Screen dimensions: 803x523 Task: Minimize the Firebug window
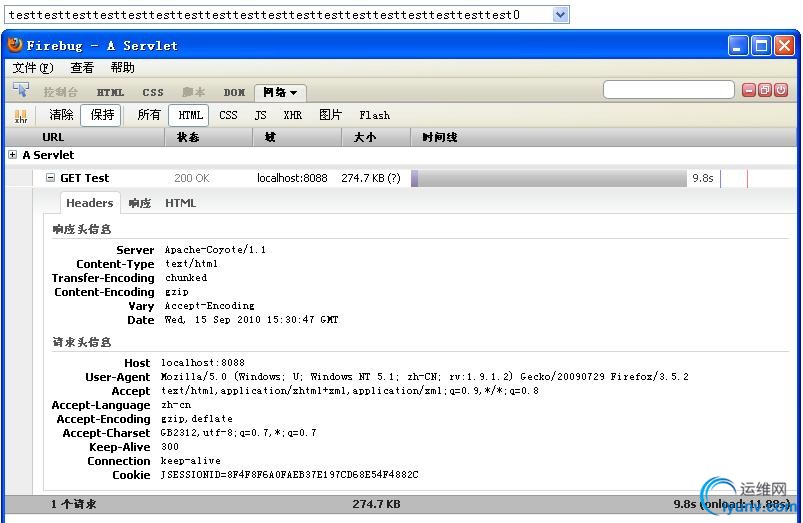[x=737, y=46]
